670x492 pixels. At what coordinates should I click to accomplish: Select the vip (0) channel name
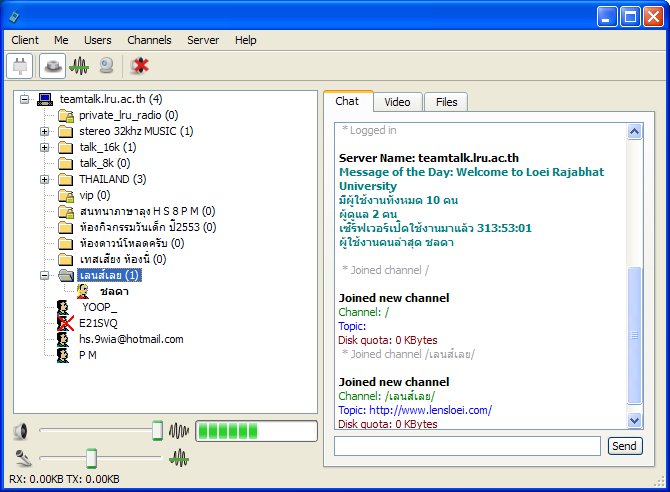click(95, 195)
